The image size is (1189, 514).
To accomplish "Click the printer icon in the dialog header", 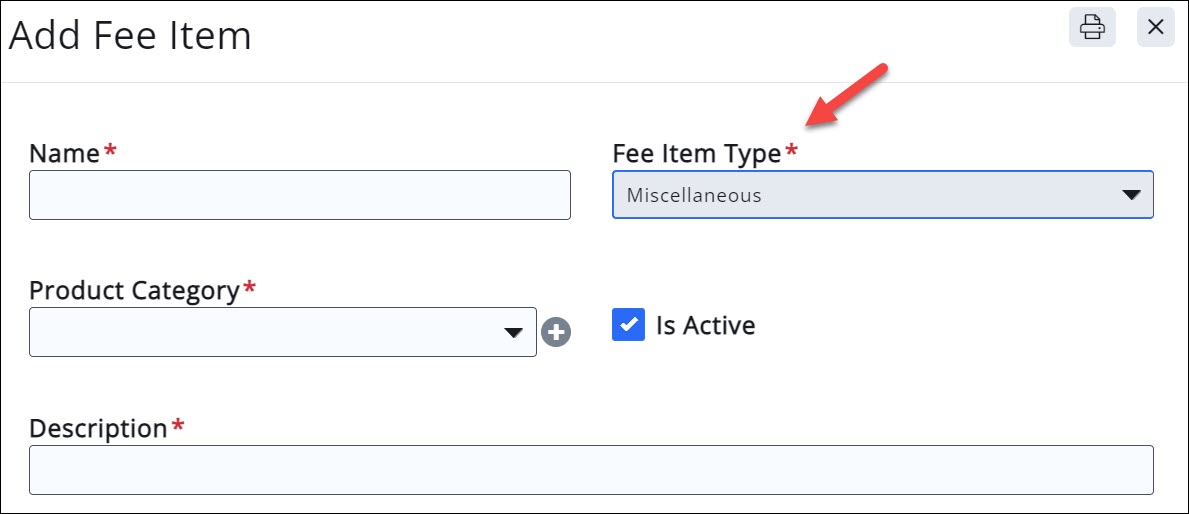I will 1092,27.
